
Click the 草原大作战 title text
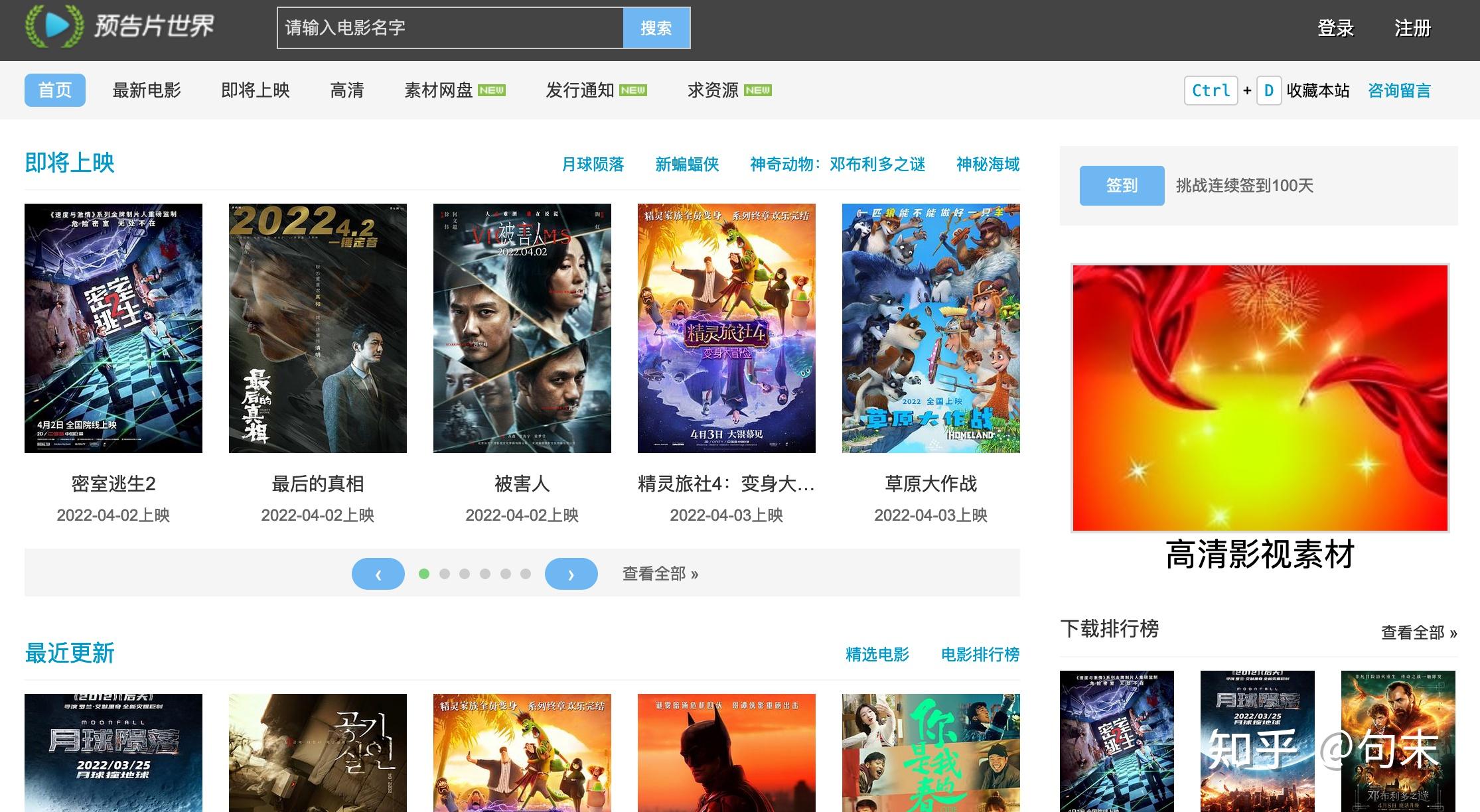(931, 484)
